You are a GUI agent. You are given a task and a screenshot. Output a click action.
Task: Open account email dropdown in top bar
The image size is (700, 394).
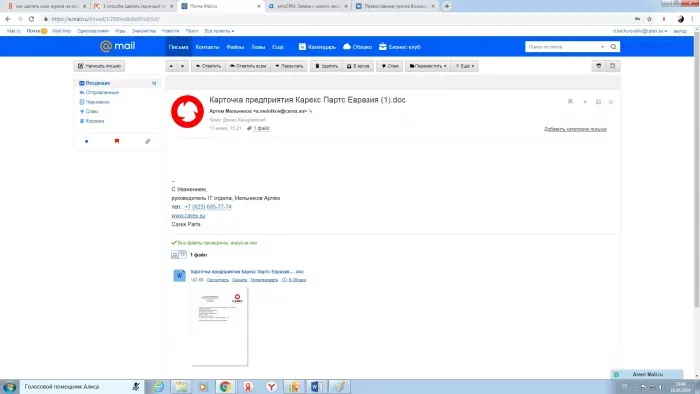640,31
